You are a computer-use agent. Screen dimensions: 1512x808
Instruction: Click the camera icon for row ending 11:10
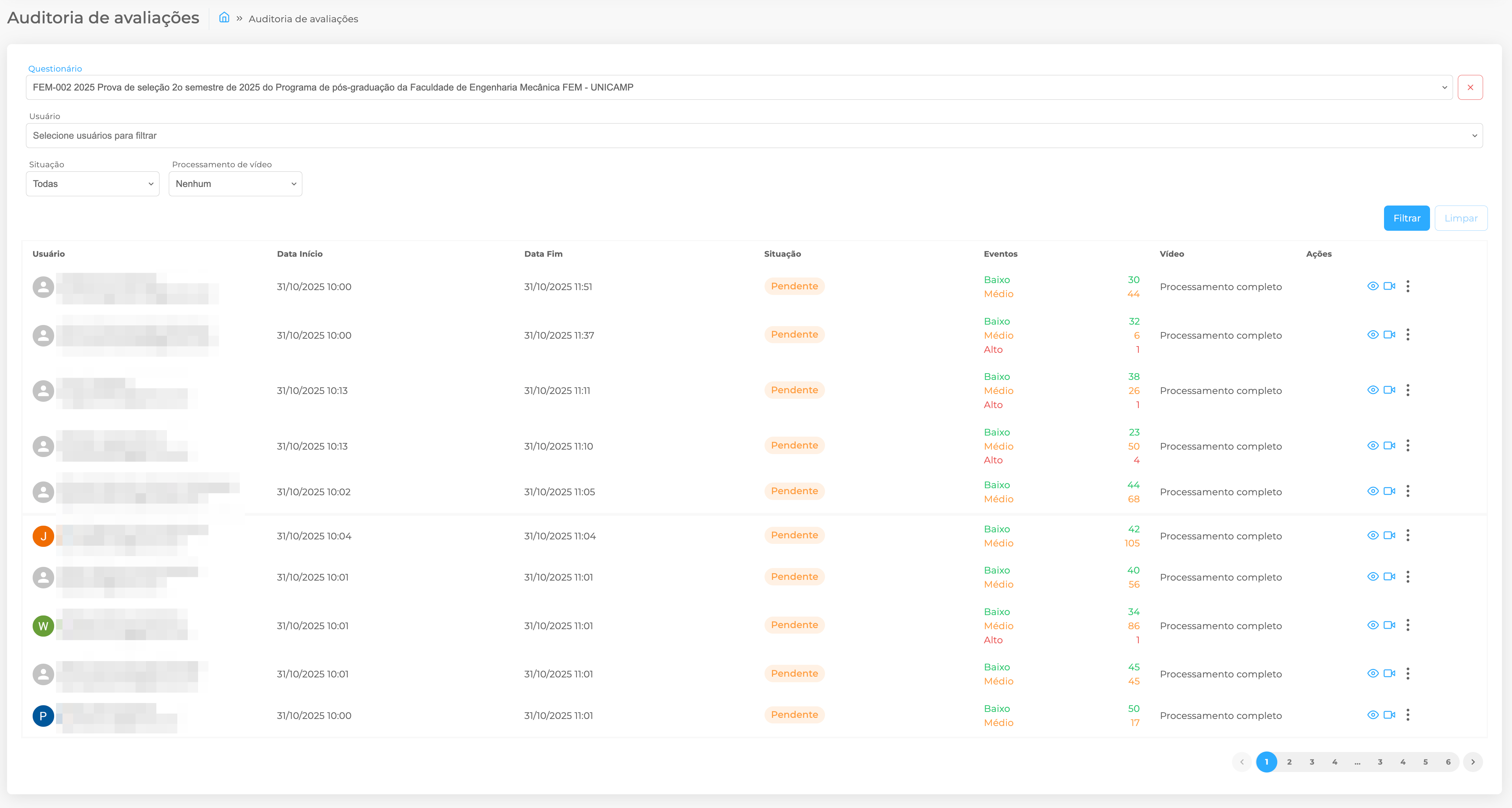click(1389, 446)
